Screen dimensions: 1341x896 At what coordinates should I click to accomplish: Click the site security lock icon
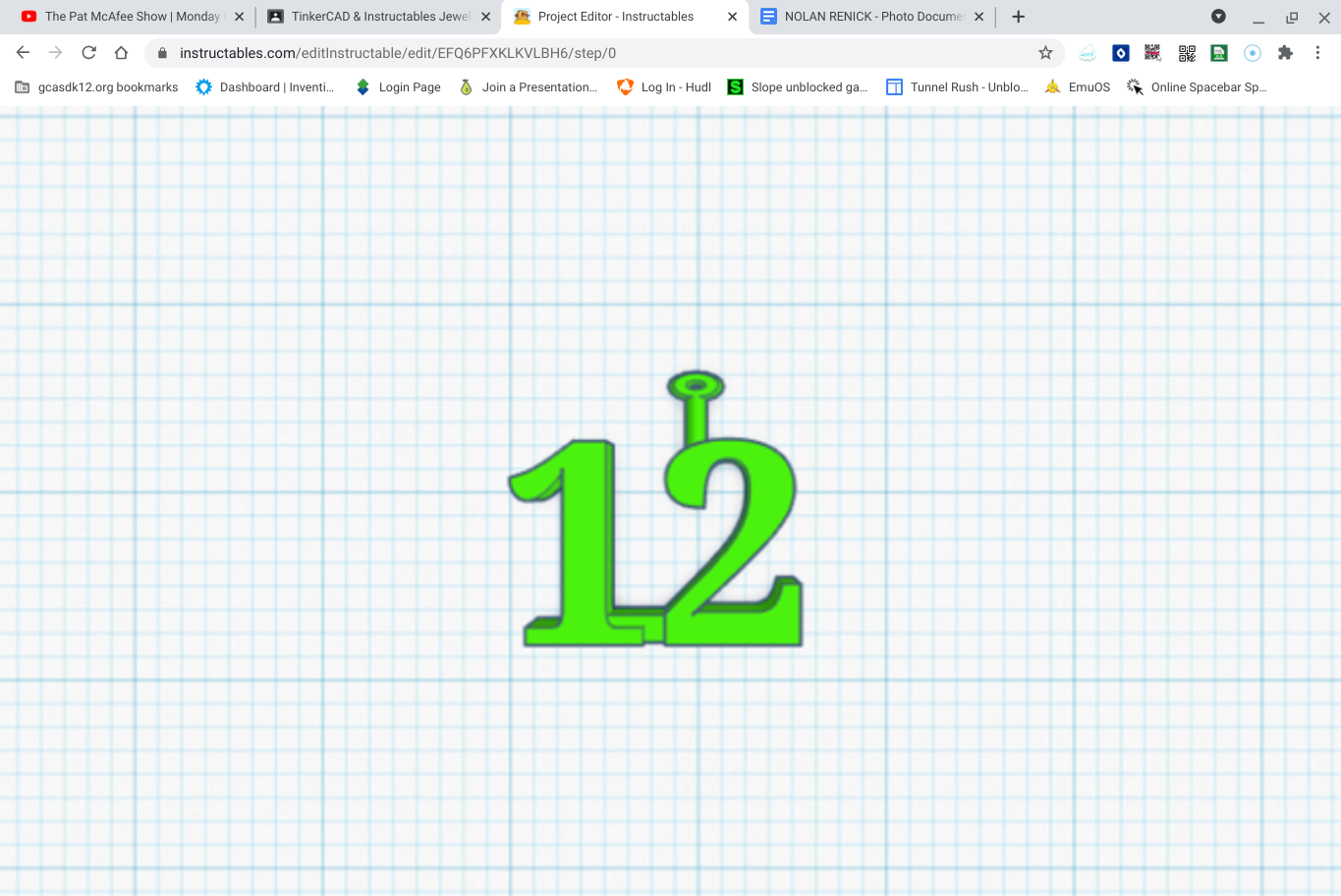[160, 53]
